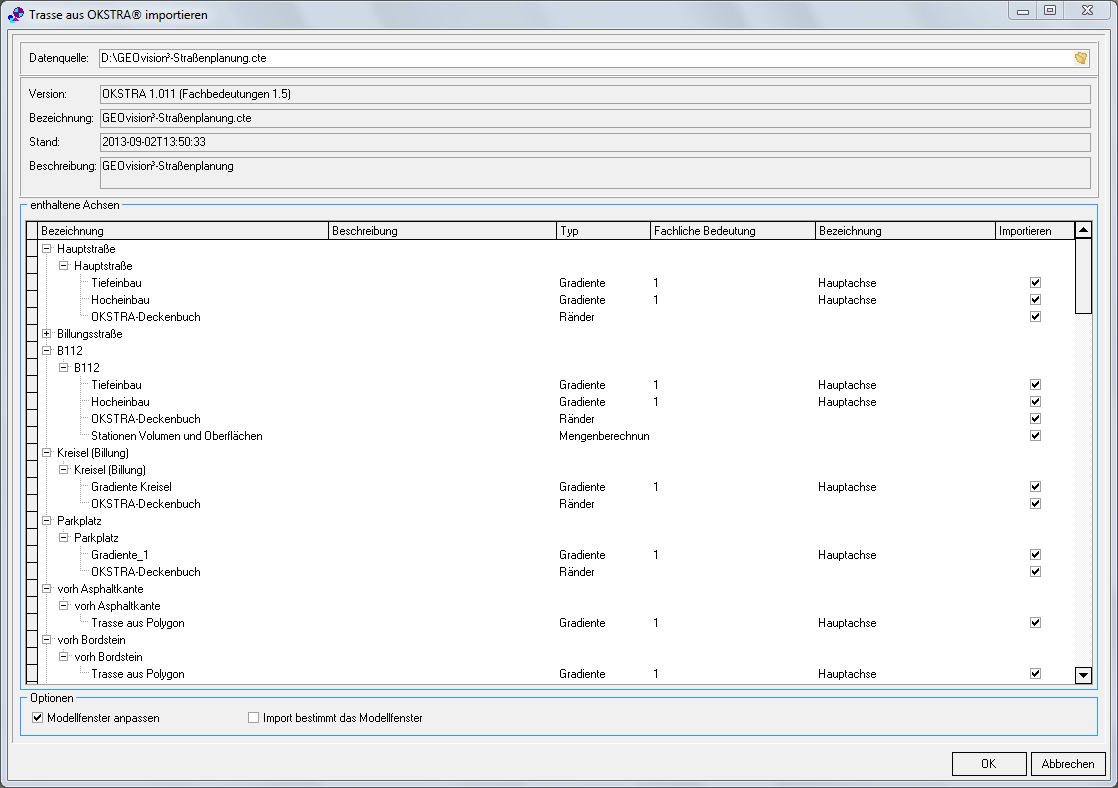
Task: Click the scroll up arrow of the list
Action: (x=1083, y=231)
